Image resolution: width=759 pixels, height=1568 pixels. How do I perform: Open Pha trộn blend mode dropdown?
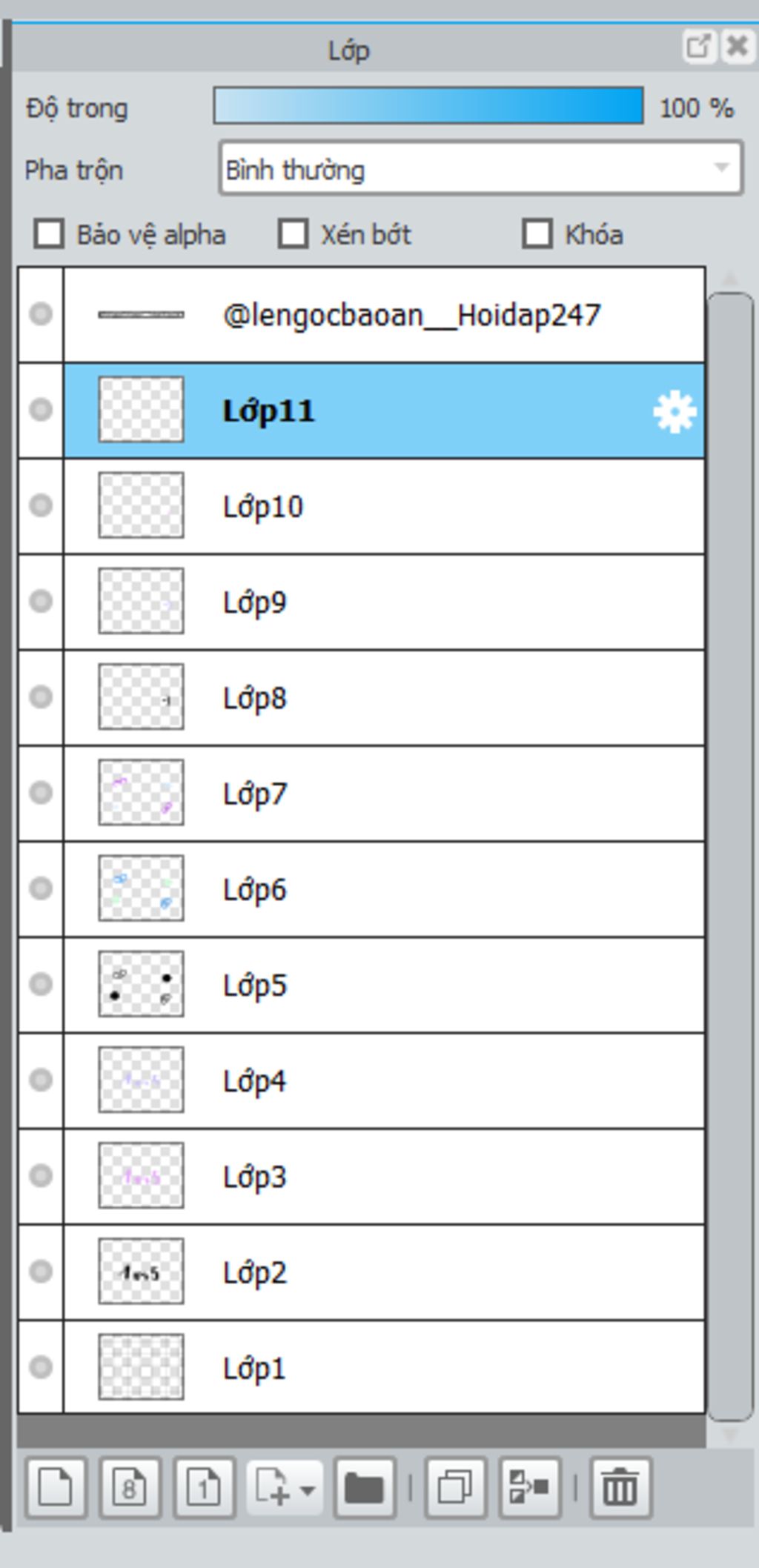coord(481,169)
